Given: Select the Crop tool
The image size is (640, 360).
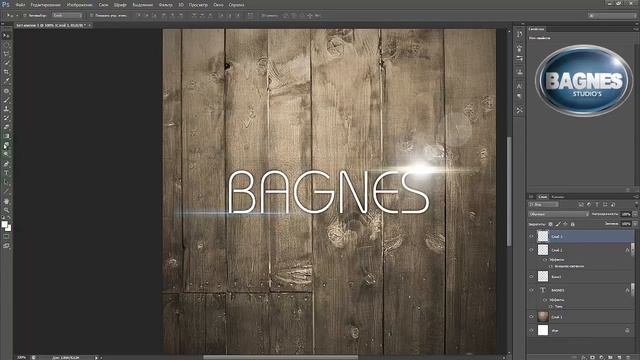Looking at the screenshot, I should pyautogui.click(x=6, y=72).
